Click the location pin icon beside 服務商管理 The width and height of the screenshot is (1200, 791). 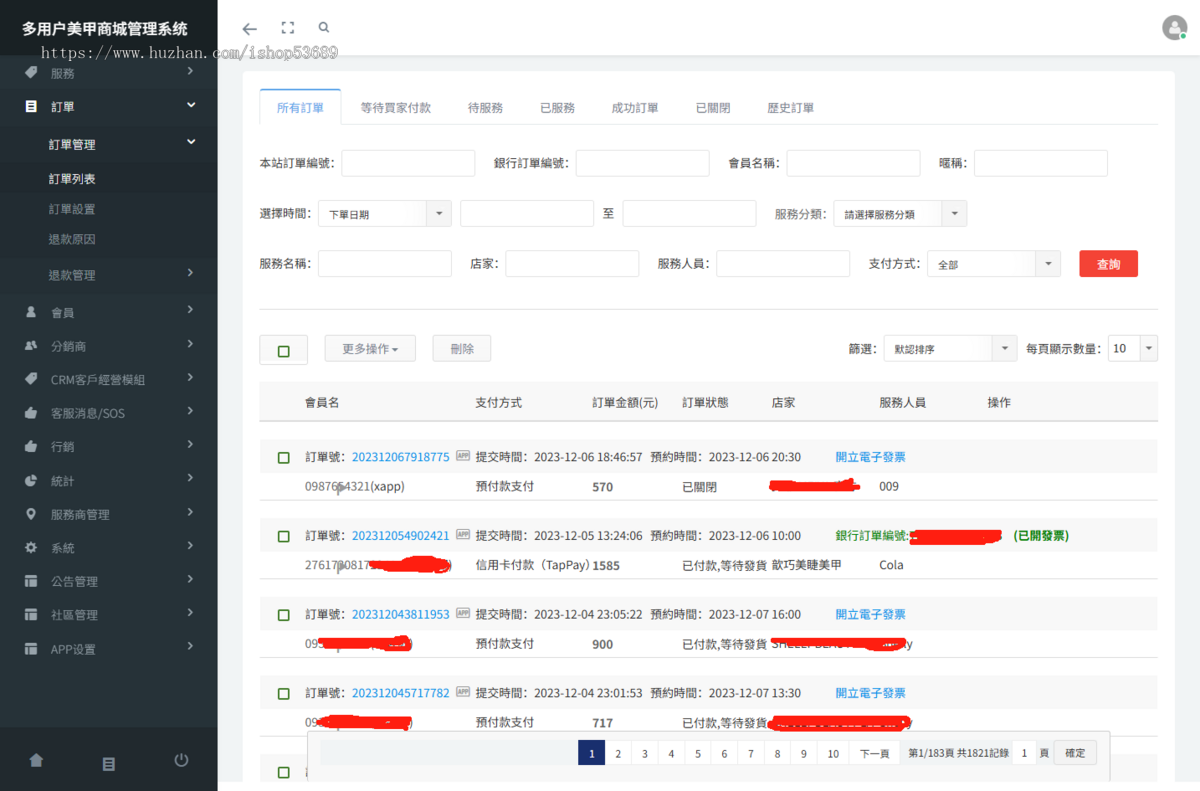click(x=31, y=514)
